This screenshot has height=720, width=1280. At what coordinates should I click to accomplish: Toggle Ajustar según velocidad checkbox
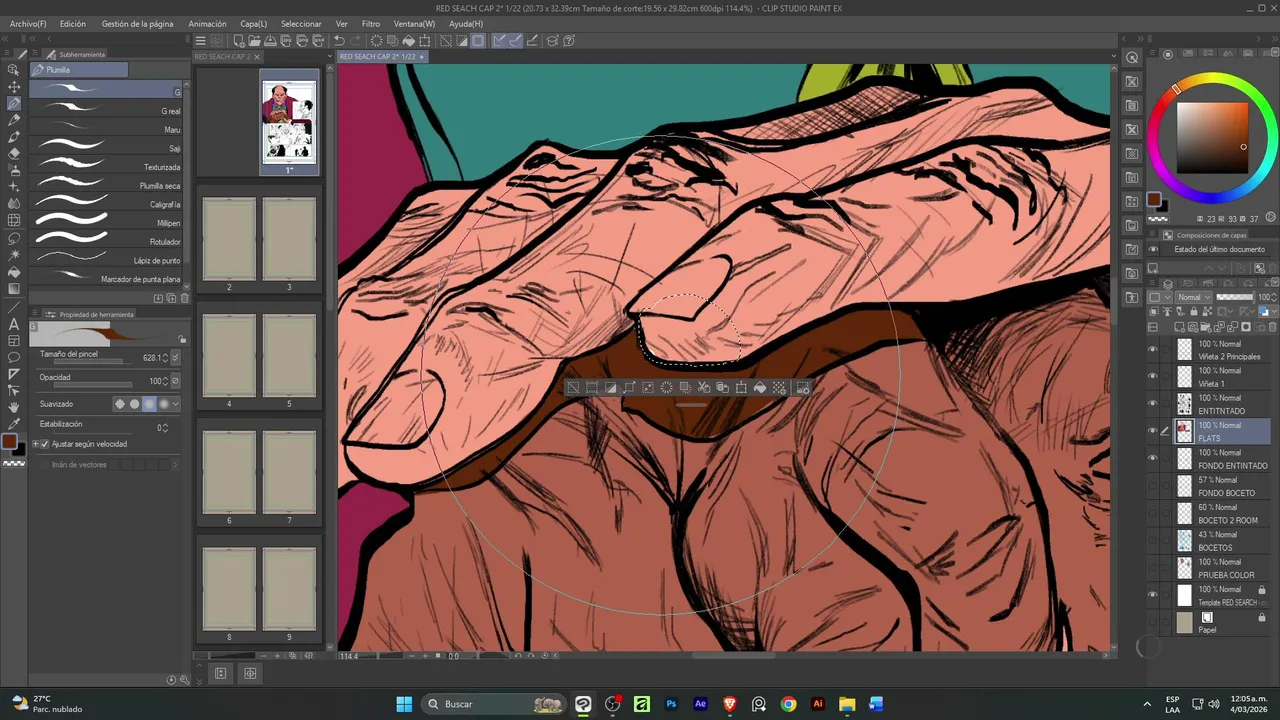(x=44, y=444)
